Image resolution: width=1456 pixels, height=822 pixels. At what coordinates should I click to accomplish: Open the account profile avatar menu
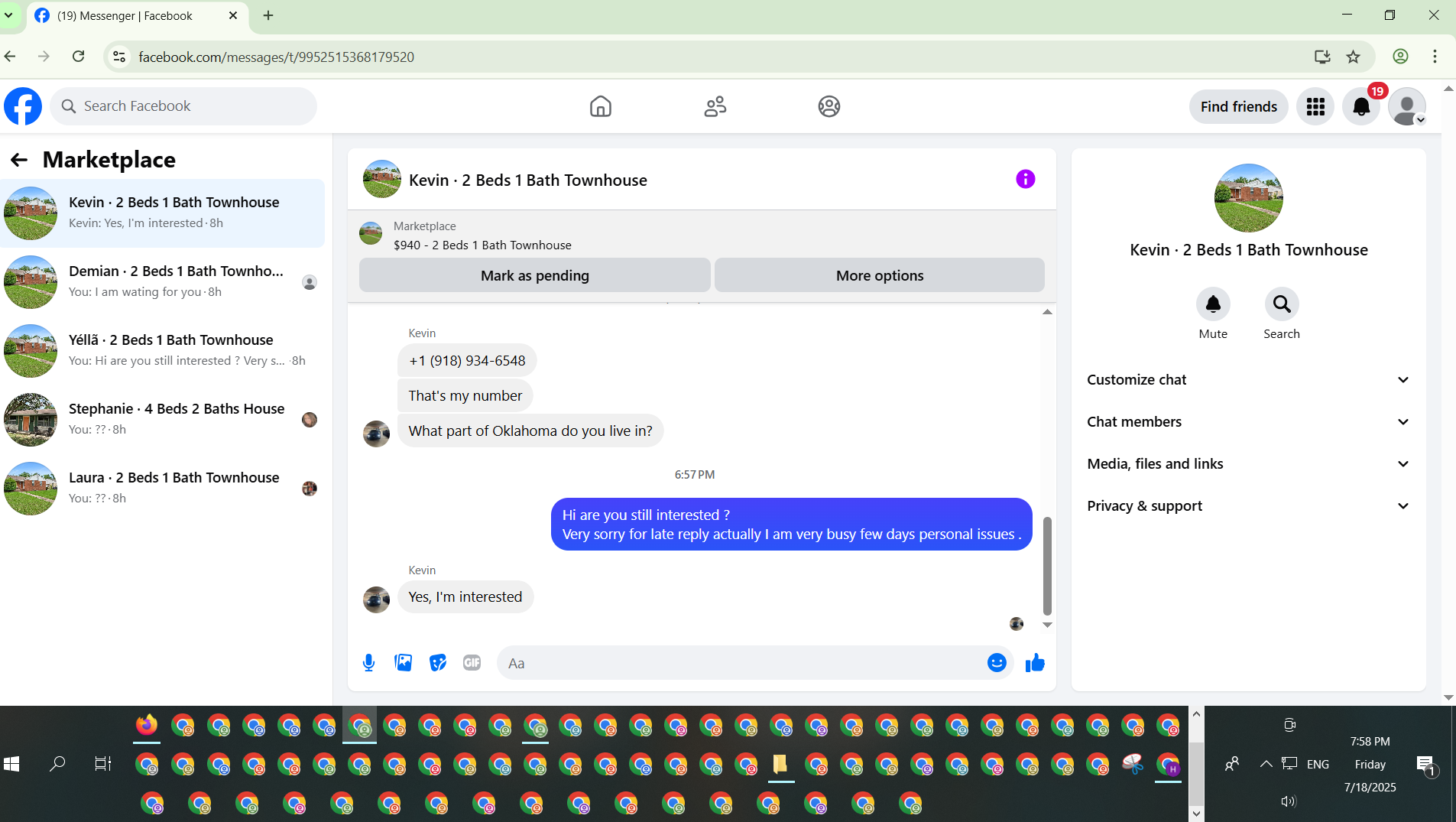coord(1407,106)
